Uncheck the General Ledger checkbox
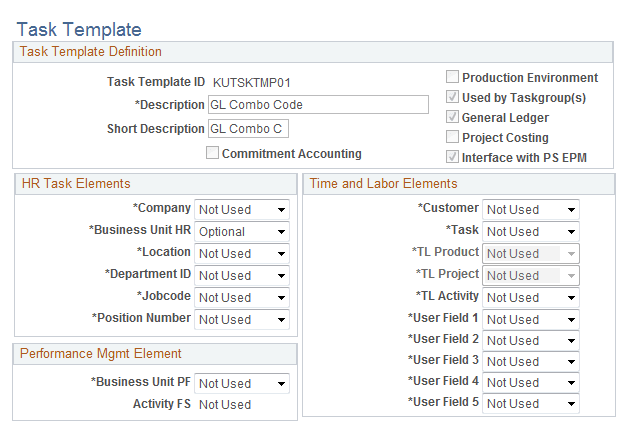This screenshot has height=421, width=635. tap(452, 118)
